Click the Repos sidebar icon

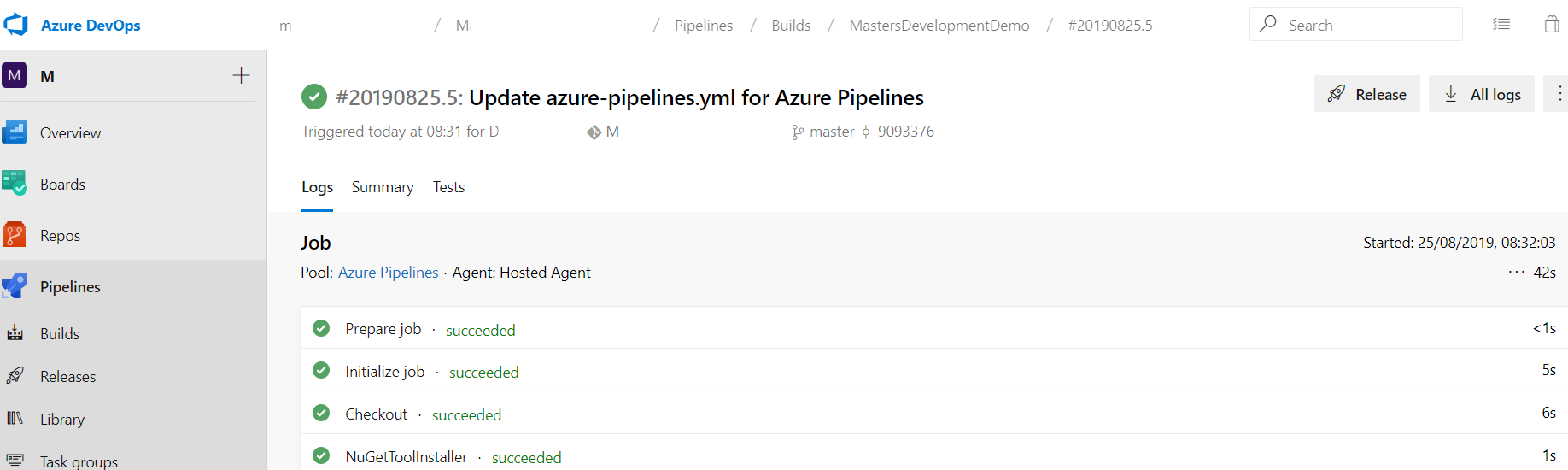click(15, 234)
